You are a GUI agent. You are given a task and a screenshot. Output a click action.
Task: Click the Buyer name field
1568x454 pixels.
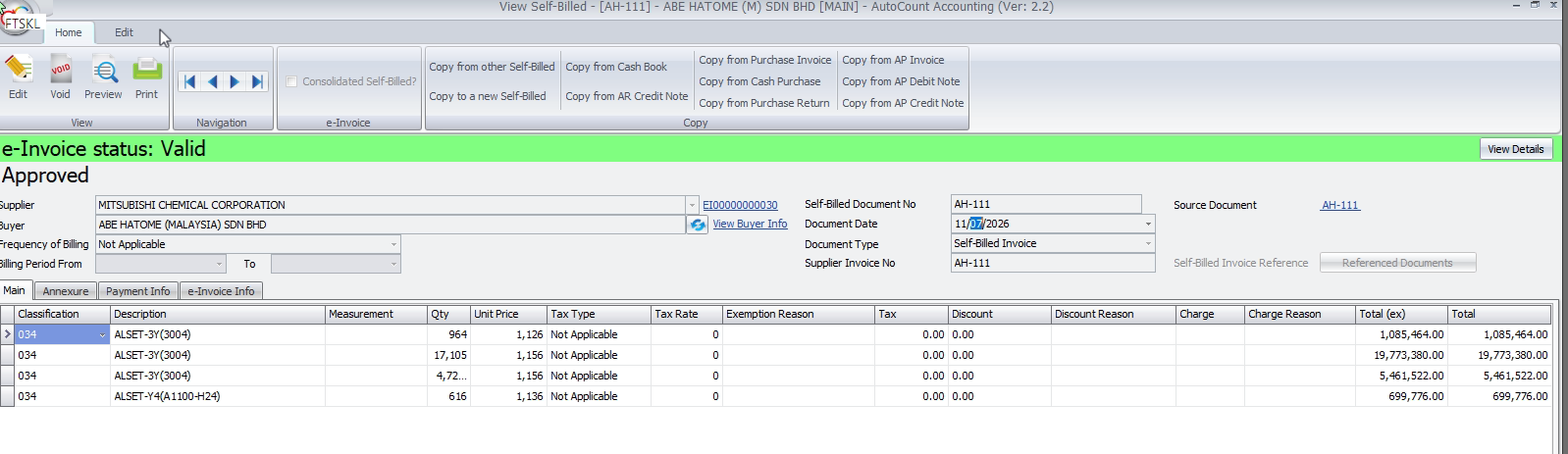pyautogui.click(x=391, y=225)
